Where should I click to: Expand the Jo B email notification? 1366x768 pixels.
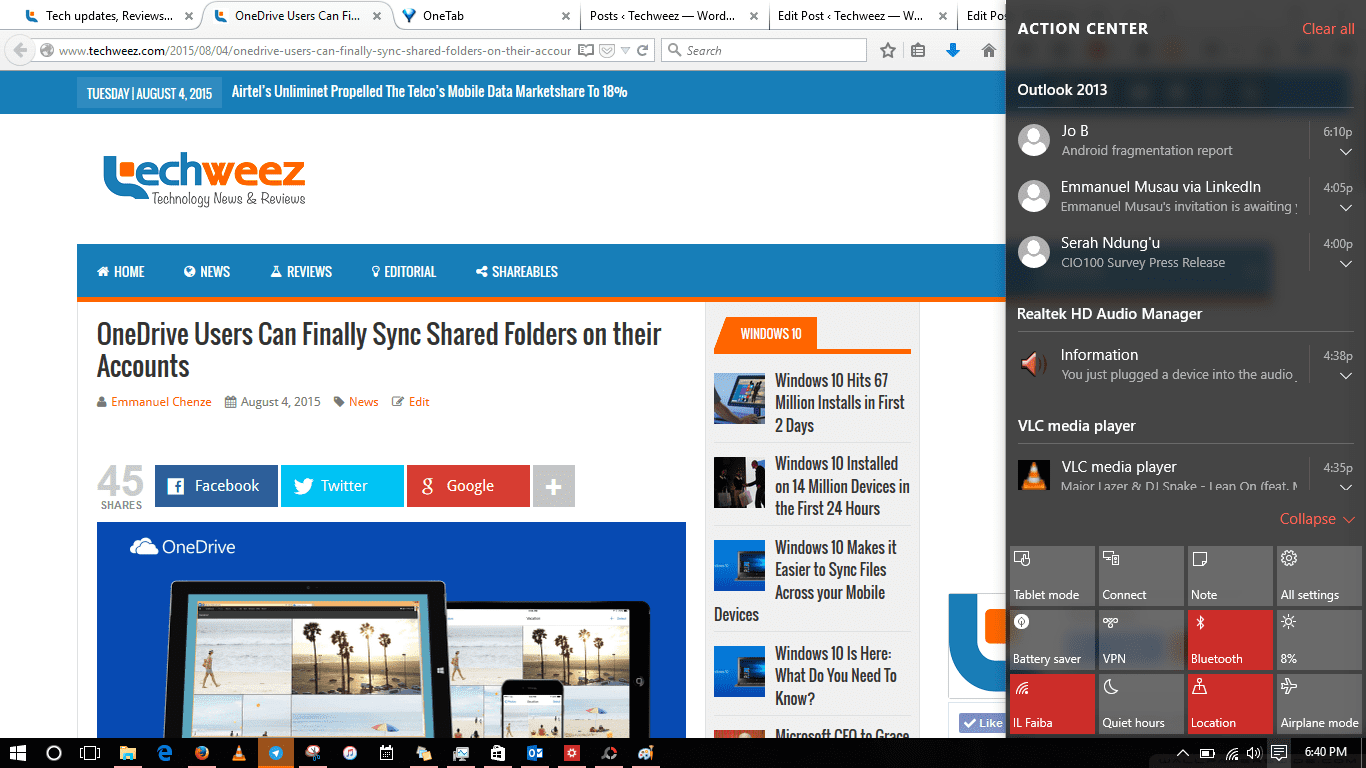[1346, 152]
